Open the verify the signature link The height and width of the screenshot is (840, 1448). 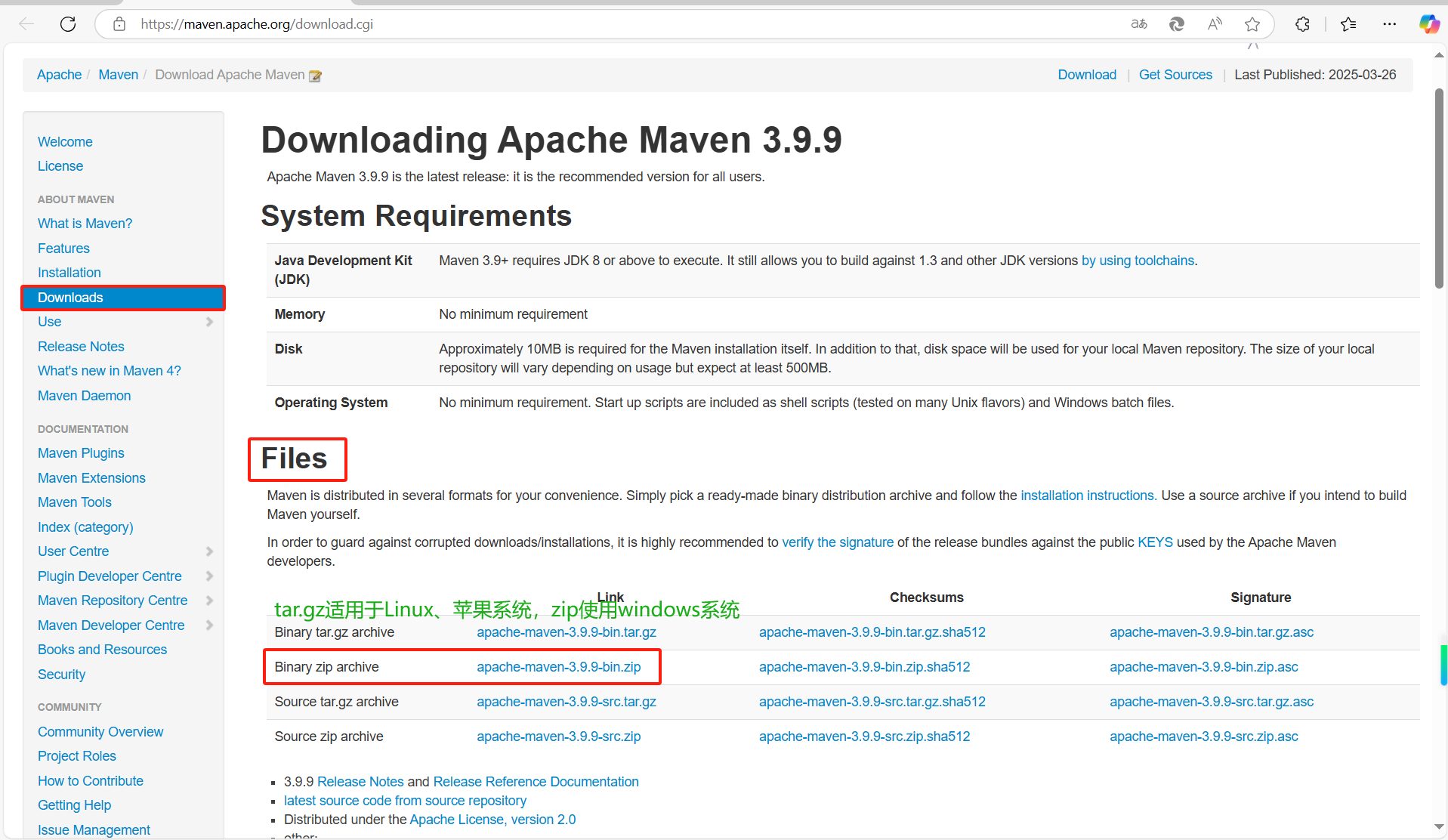(x=837, y=542)
